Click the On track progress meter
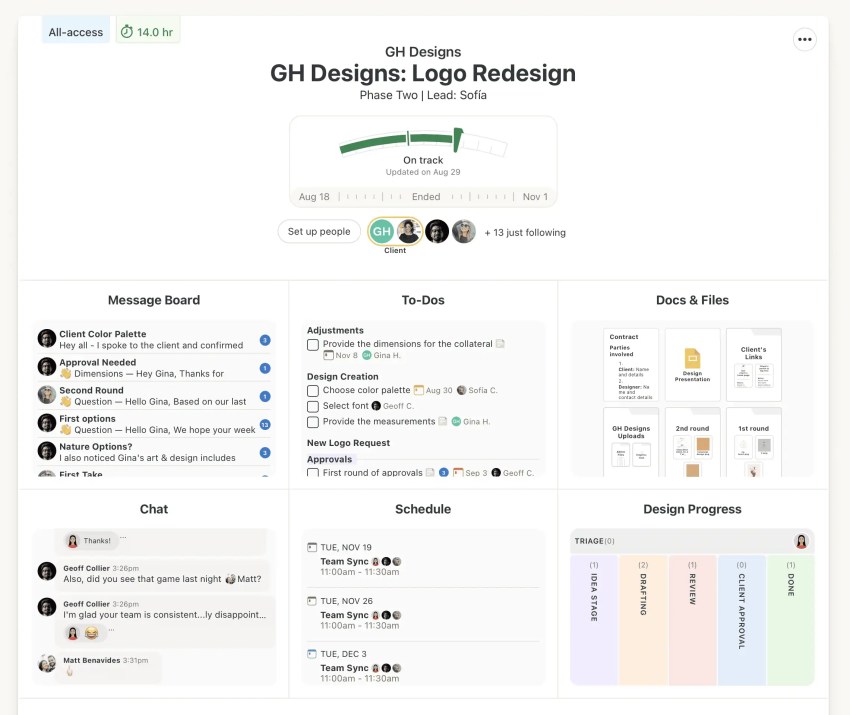Viewport: 850px width, 715px height. pos(423,146)
